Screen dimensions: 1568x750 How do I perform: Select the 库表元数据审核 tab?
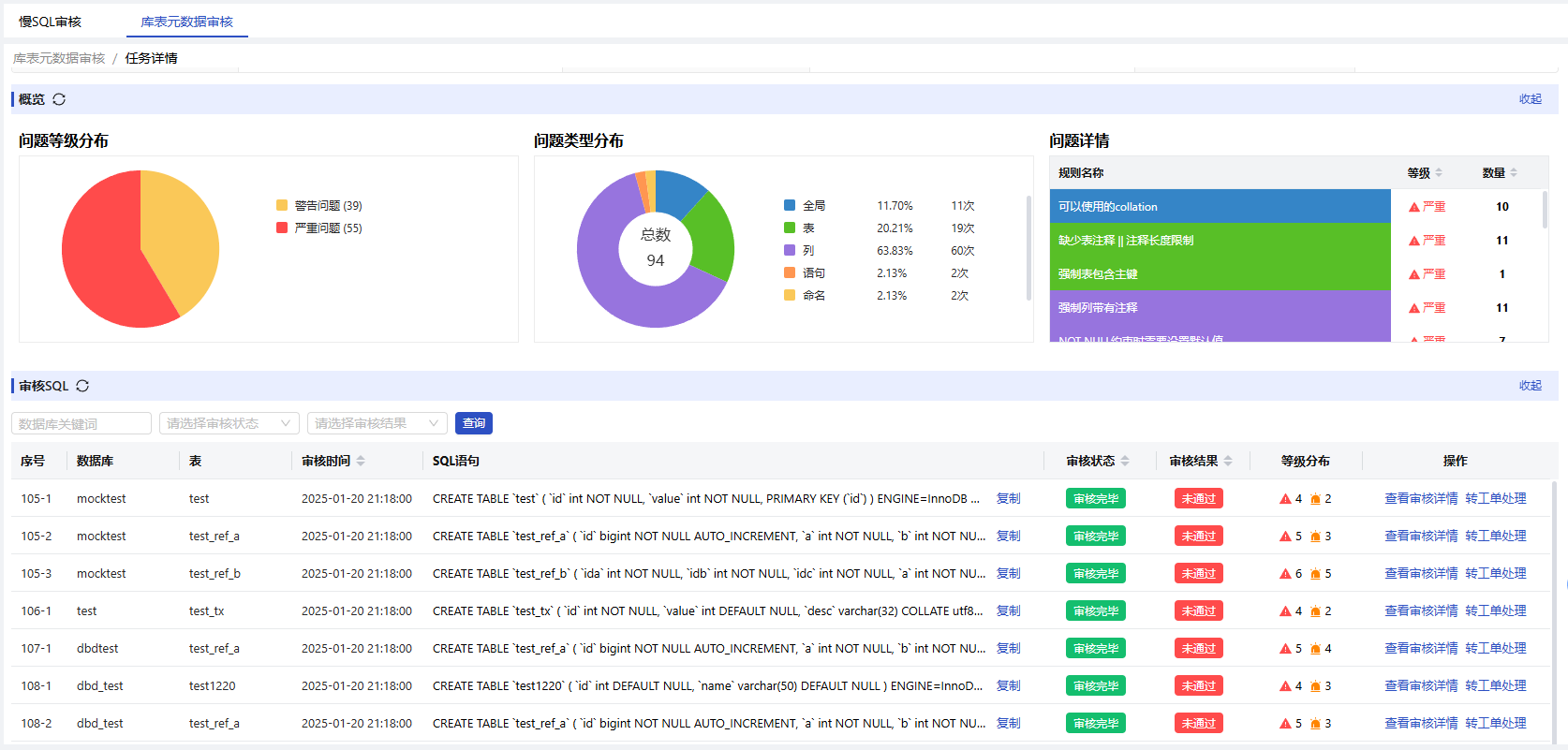[186, 22]
